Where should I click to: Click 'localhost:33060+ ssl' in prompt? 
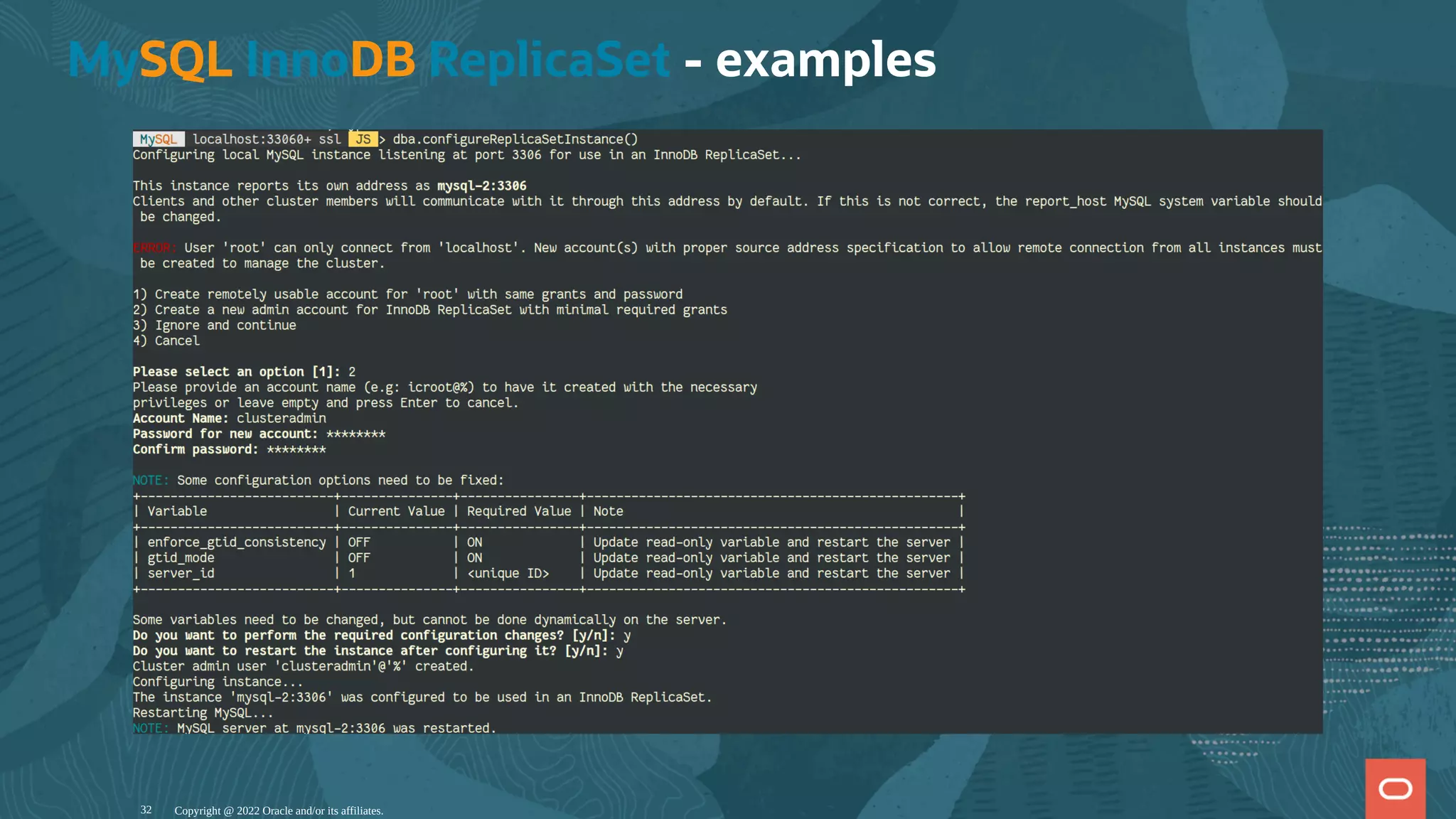click(267, 139)
